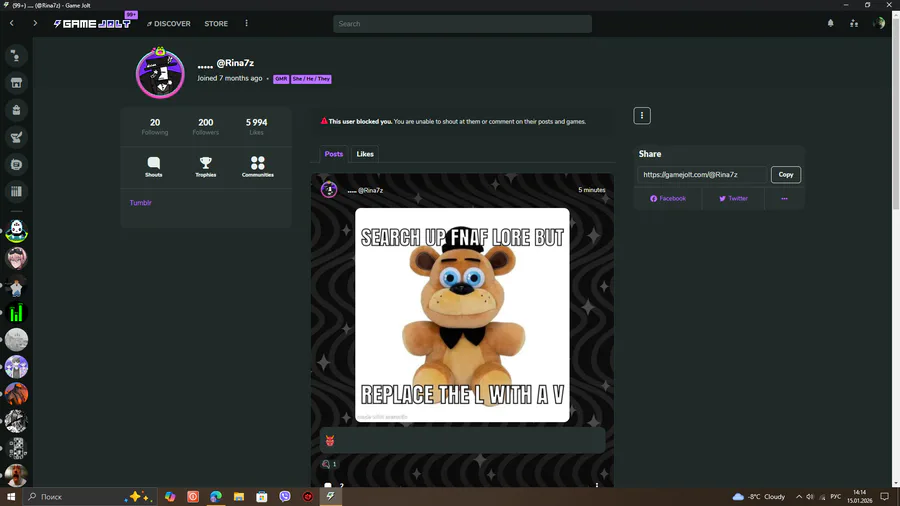Click the Windows taskbar search box
This screenshot has height=506, width=900.
(x=89, y=496)
